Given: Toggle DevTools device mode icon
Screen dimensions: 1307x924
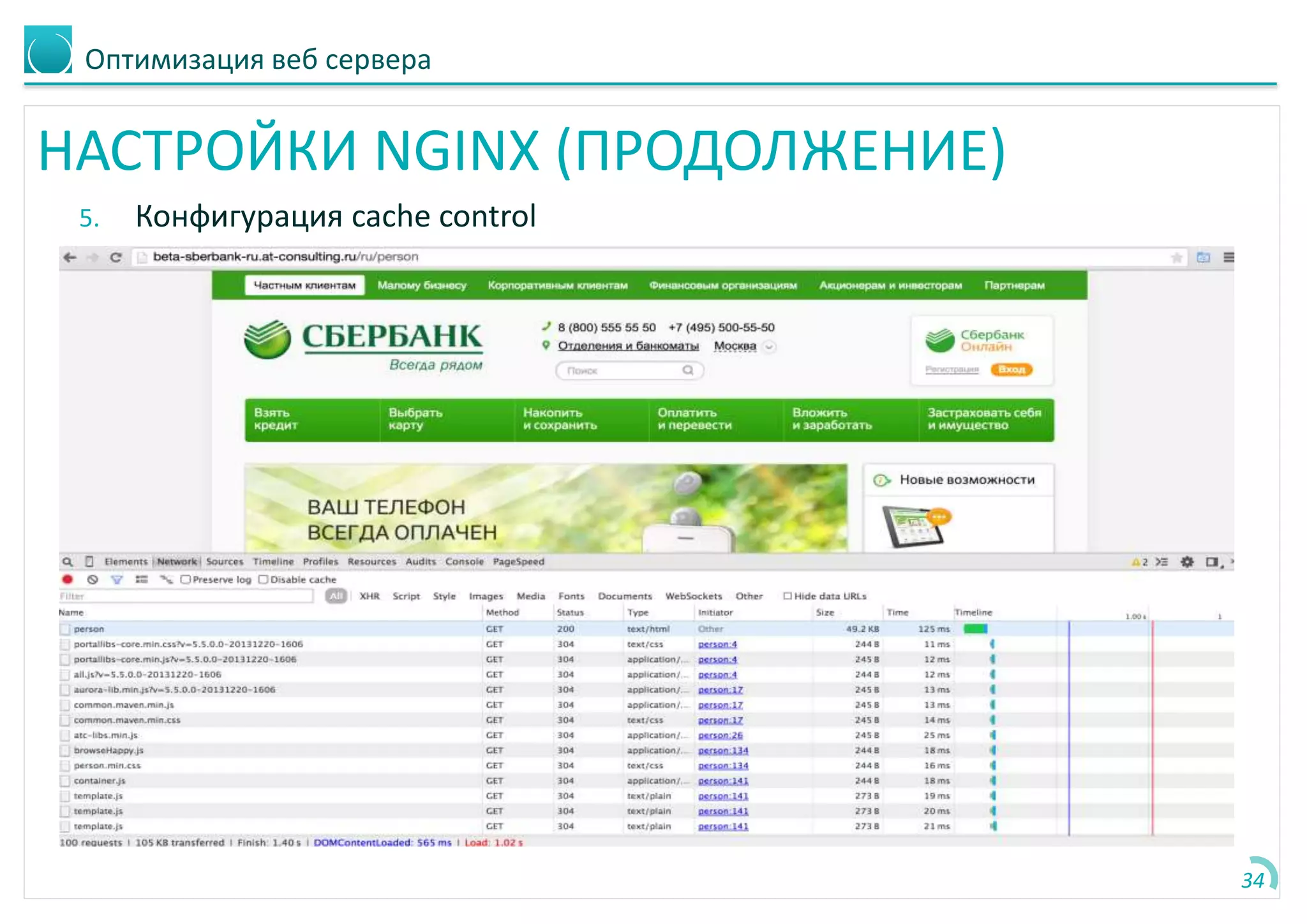Looking at the screenshot, I should click(x=89, y=562).
